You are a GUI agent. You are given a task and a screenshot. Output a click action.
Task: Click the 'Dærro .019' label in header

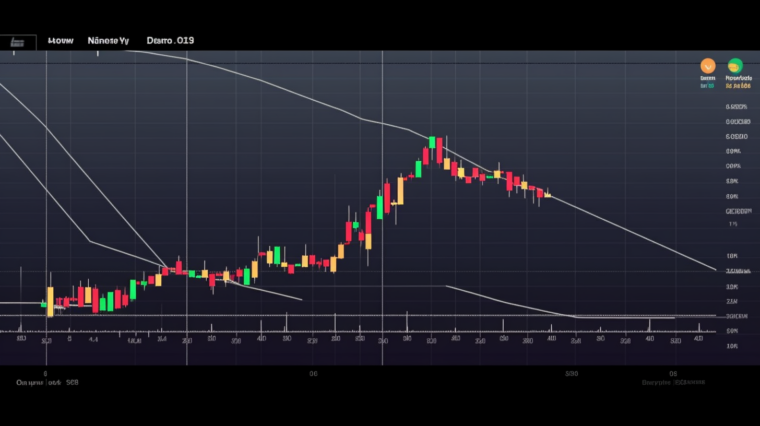coord(170,41)
